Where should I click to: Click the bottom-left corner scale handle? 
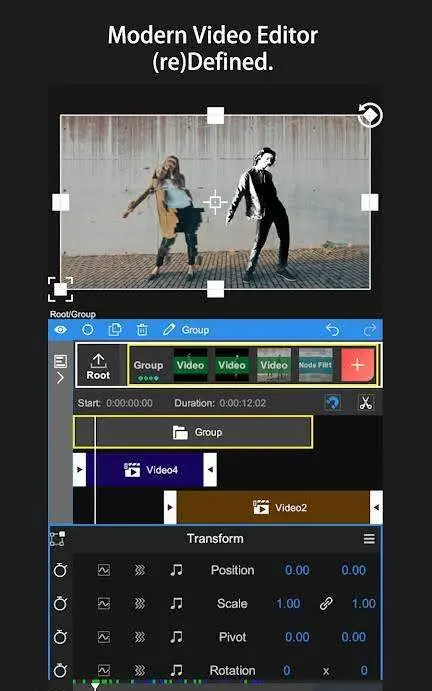pyautogui.click(x=60, y=290)
